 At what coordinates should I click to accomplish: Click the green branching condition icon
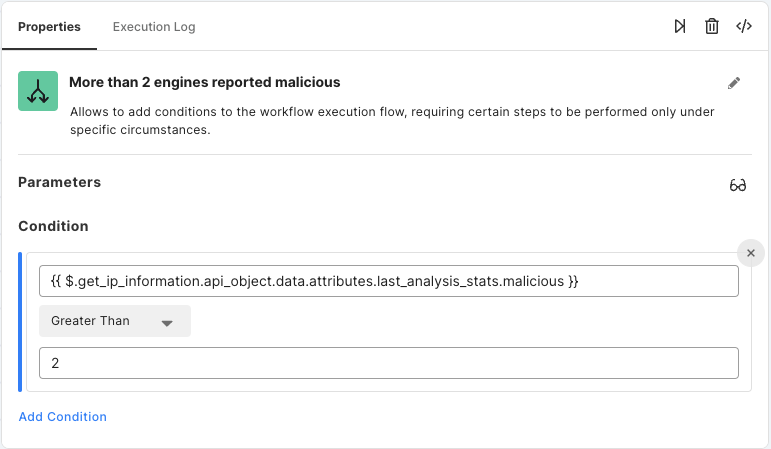(x=38, y=91)
